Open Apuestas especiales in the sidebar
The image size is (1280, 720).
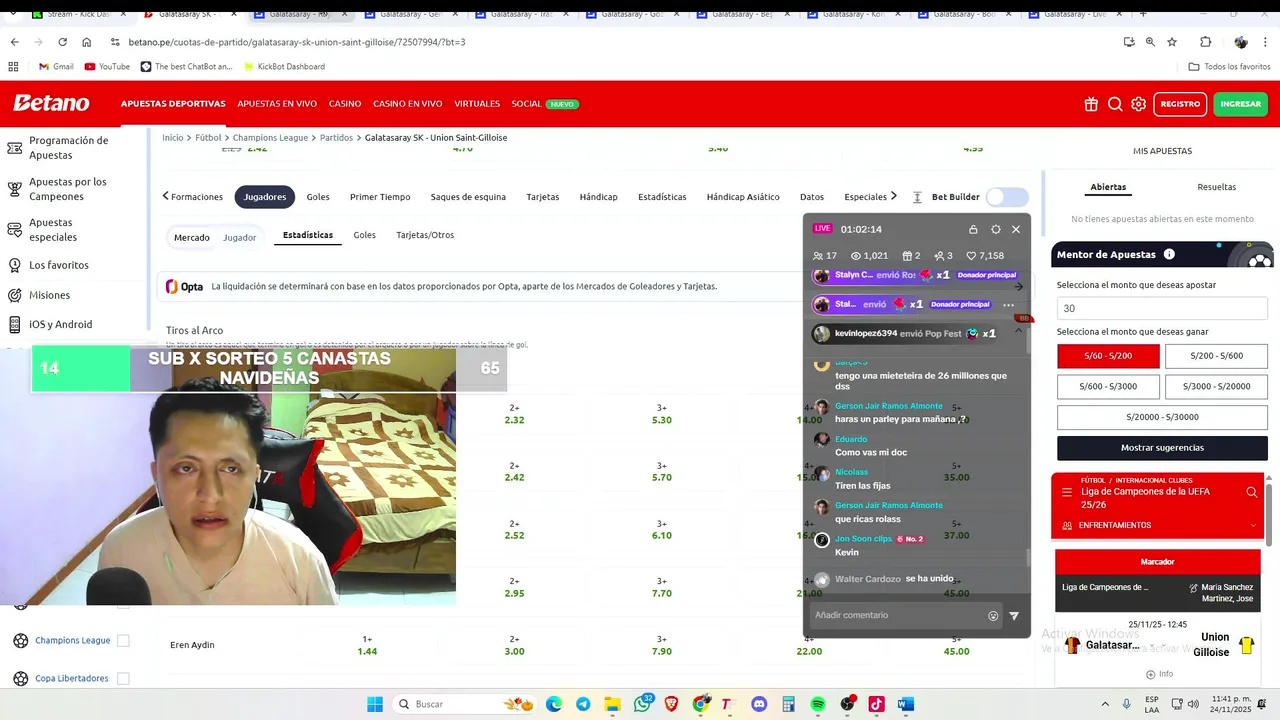coord(53,230)
